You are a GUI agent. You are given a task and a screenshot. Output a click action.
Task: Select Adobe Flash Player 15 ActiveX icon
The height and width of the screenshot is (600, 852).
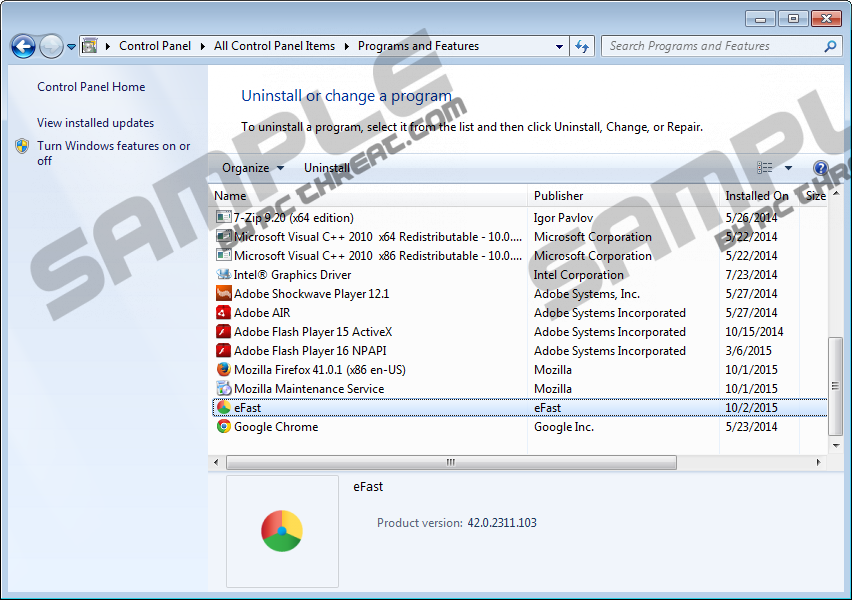coord(224,332)
